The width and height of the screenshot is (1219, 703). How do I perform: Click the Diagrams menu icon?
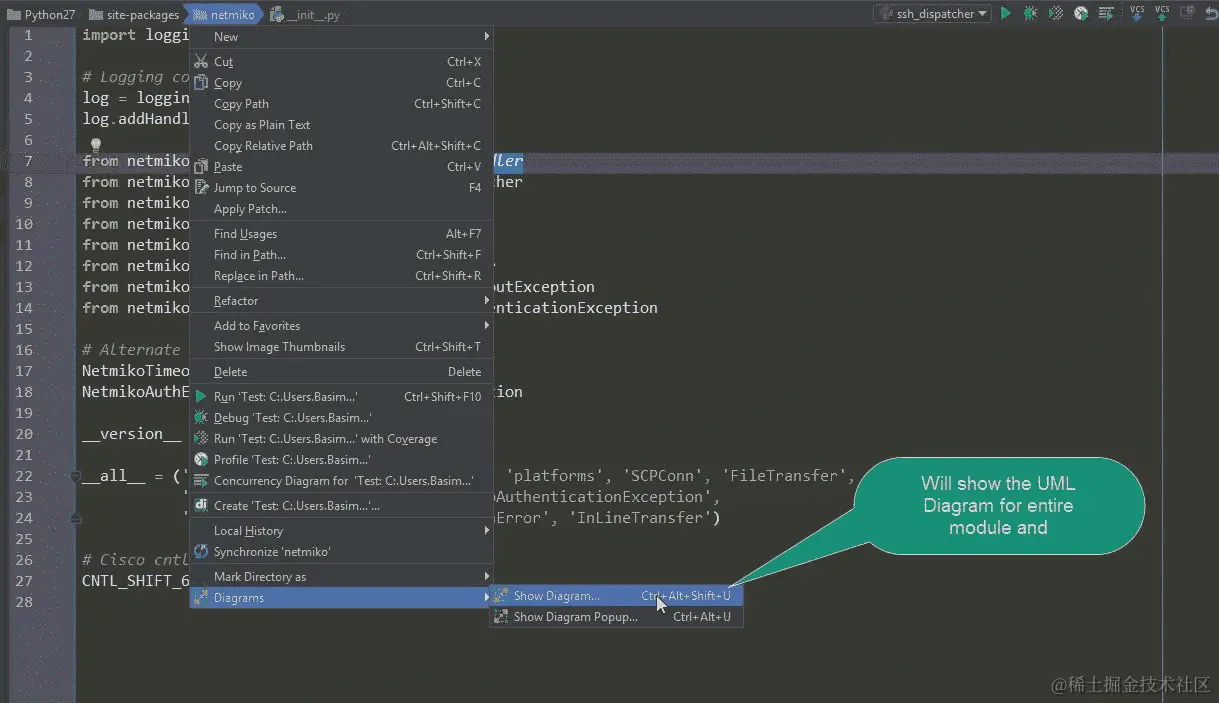tap(201, 598)
